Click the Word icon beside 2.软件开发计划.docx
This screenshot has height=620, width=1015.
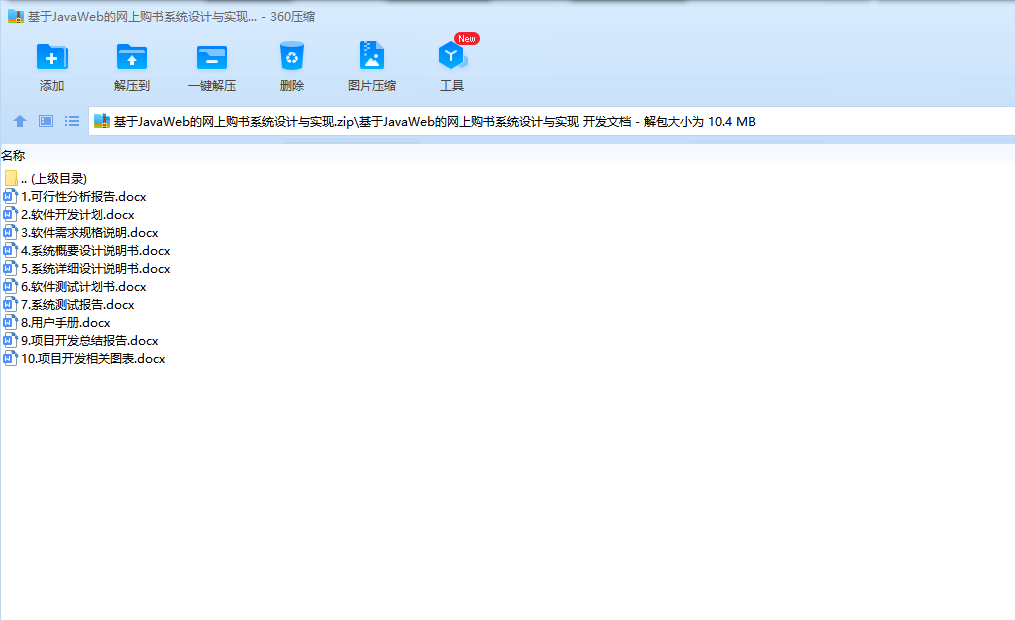pyautogui.click(x=10, y=214)
